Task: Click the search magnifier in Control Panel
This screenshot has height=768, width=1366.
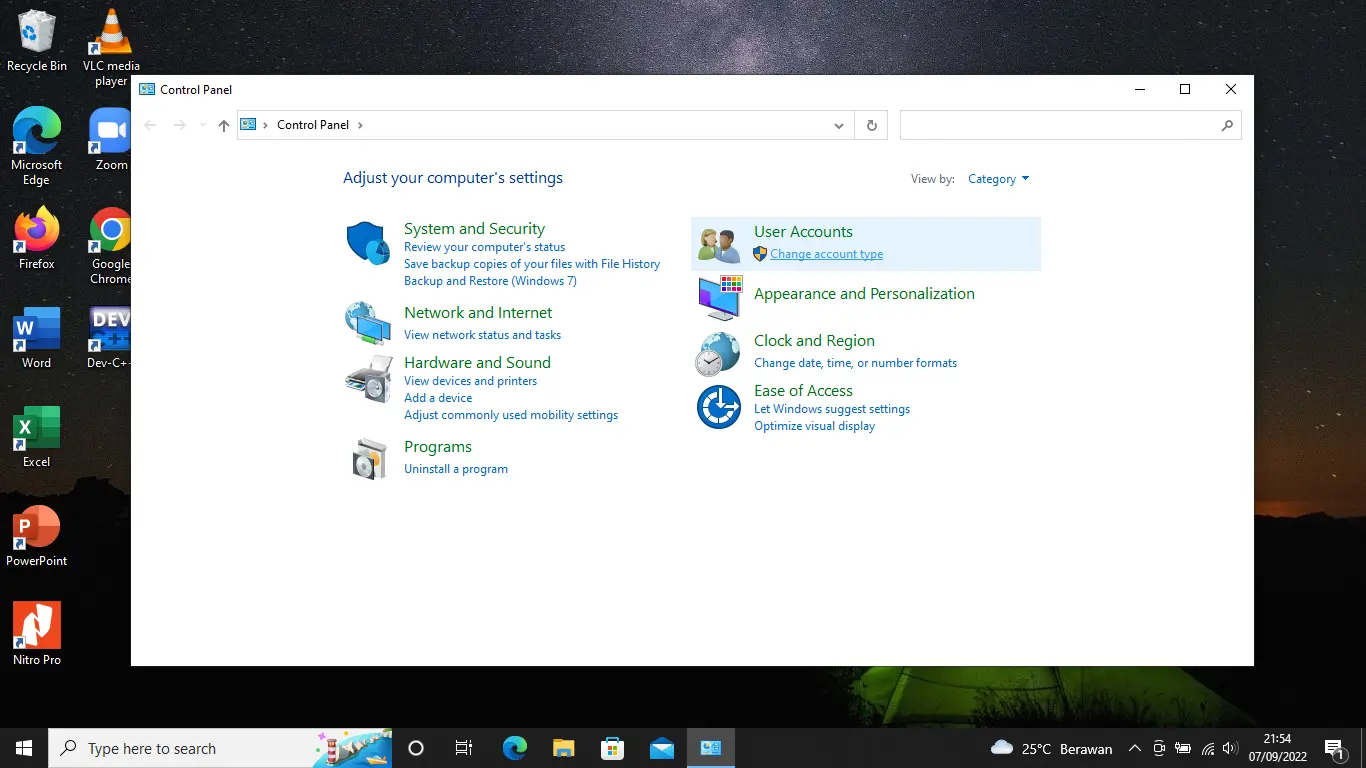Action: click(x=1227, y=125)
